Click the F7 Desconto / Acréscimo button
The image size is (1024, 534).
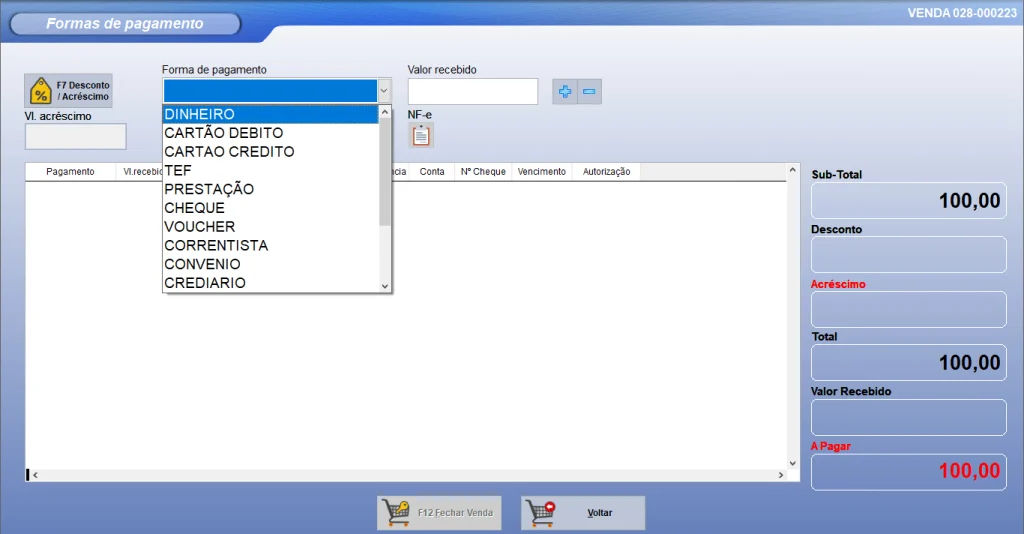tap(69, 91)
